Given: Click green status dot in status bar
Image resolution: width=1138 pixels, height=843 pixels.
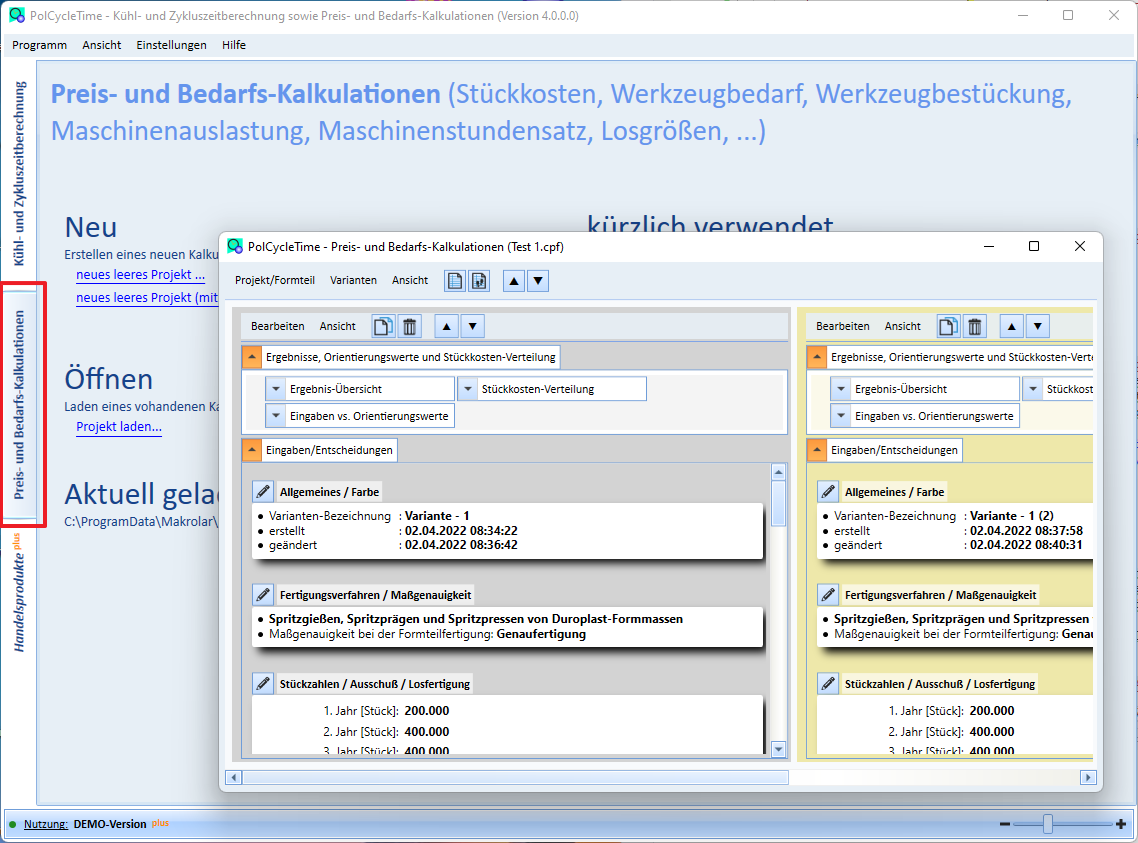Looking at the screenshot, I should (12, 824).
